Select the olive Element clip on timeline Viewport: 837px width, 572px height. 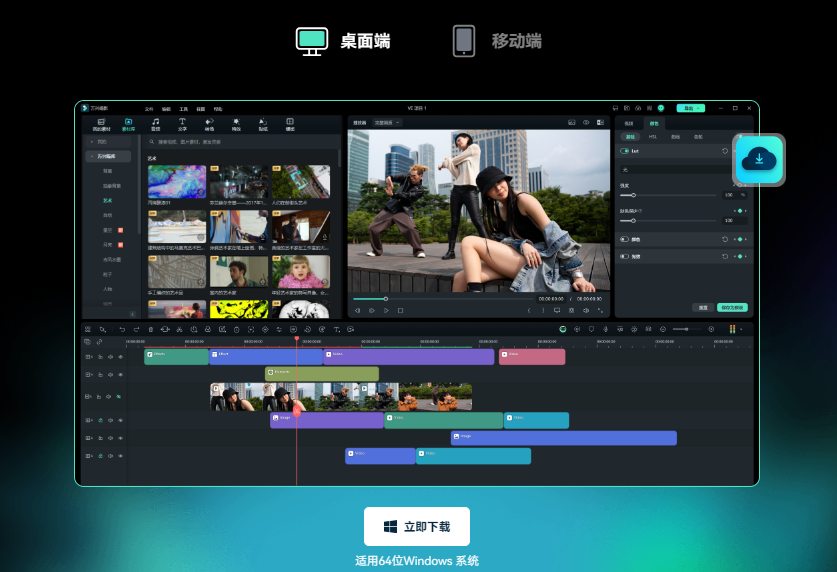(x=322, y=374)
